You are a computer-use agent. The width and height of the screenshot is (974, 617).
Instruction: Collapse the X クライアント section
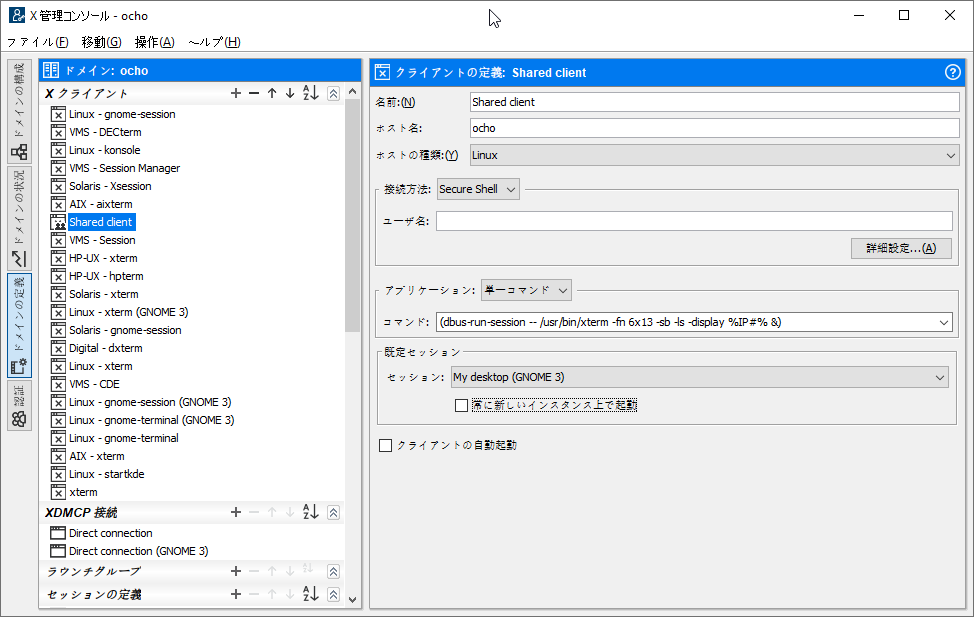(334, 93)
